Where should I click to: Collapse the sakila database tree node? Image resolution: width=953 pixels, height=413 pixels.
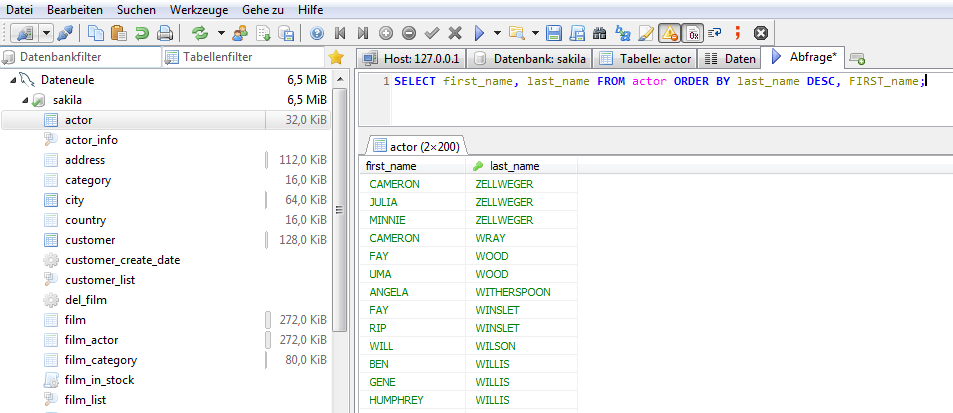(25, 100)
